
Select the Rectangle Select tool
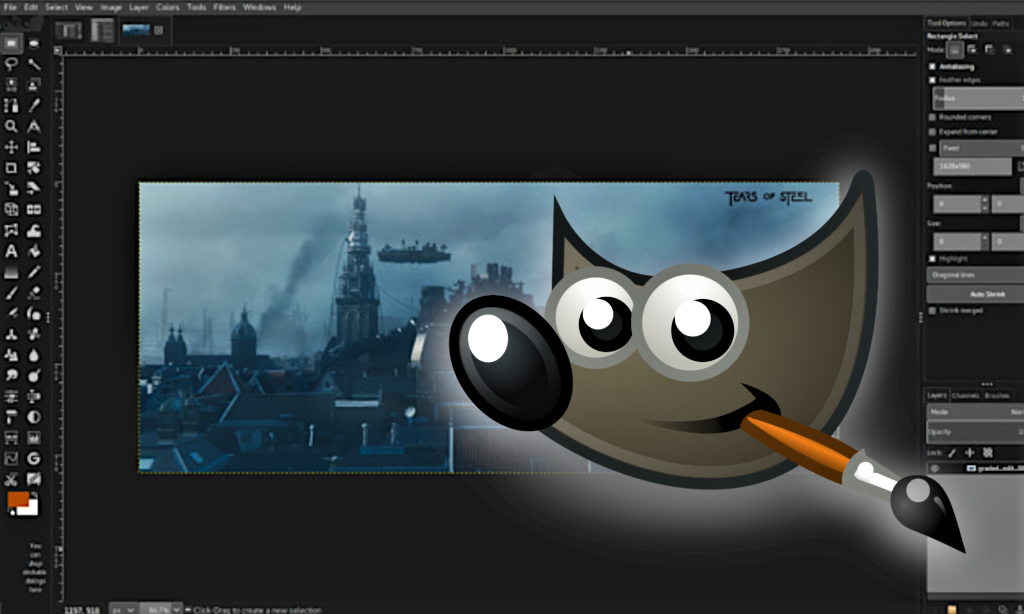click(x=11, y=43)
